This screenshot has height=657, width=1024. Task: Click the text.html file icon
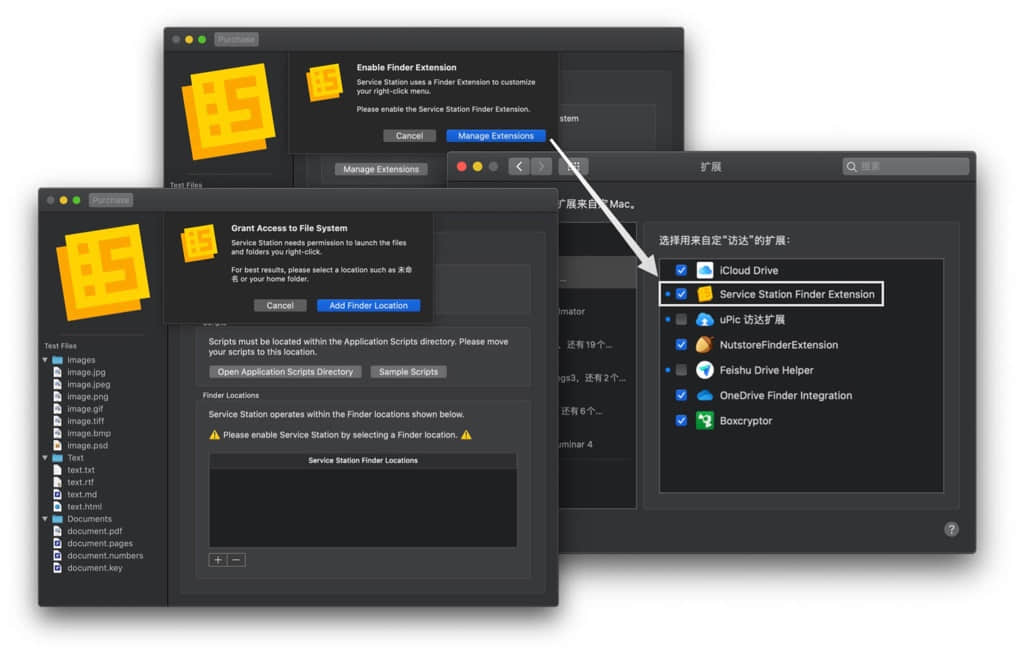(57, 507)
